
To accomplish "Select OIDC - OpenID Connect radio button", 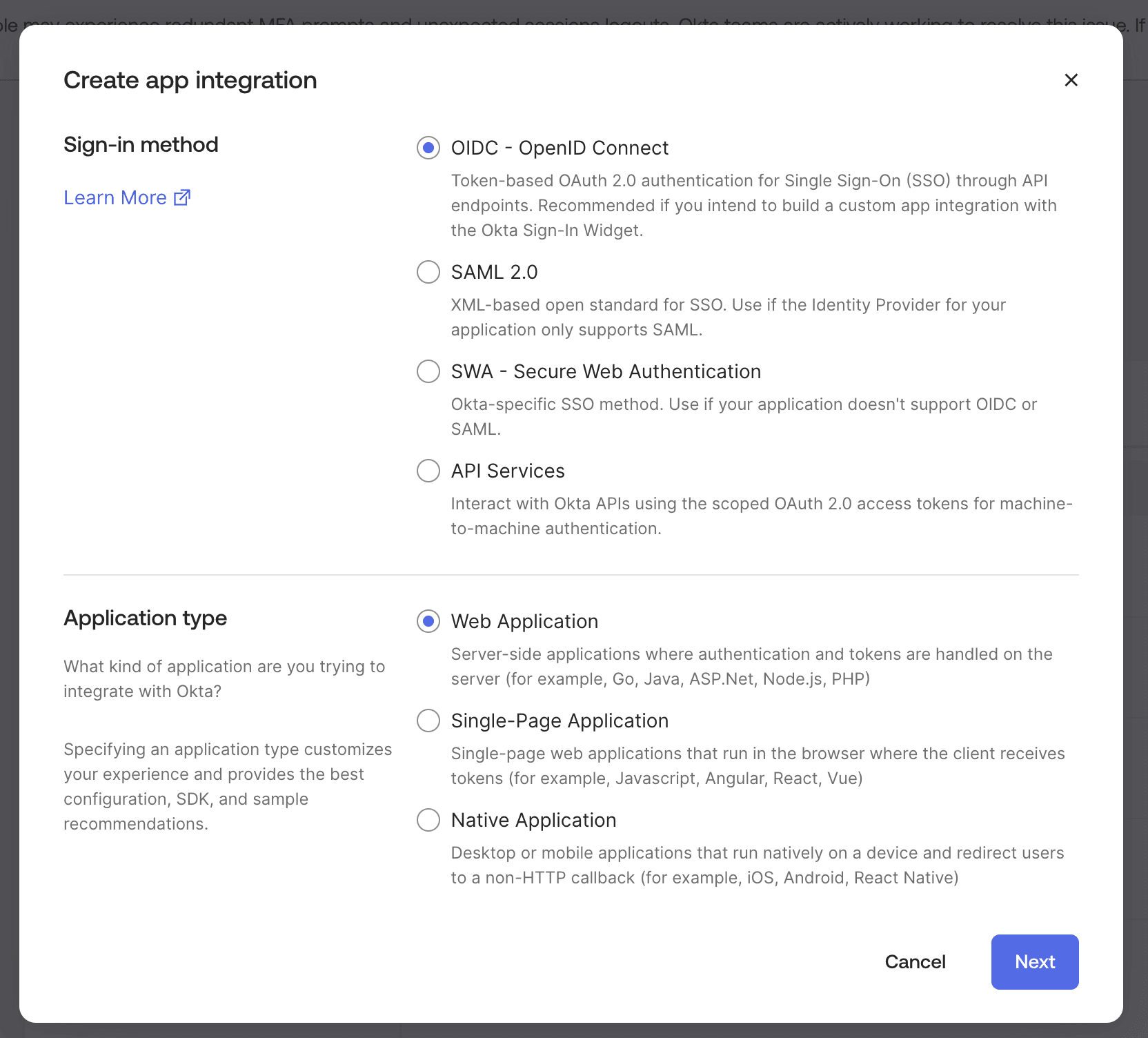I will 428,148.
